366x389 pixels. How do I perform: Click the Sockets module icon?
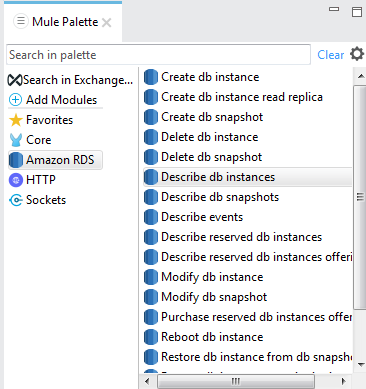point(16,200)
